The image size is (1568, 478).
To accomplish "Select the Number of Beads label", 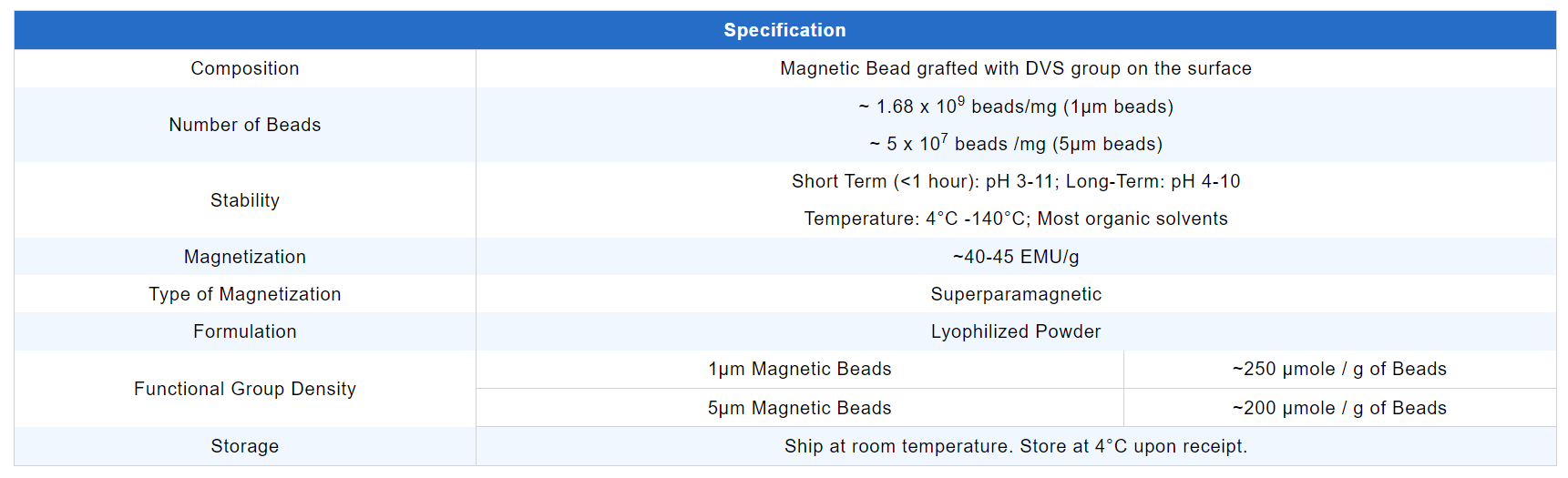I will point(244,125).
